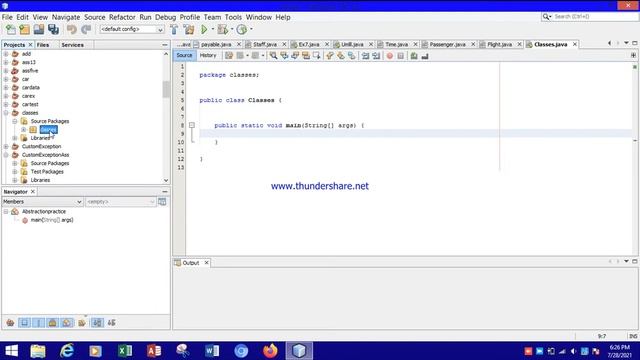This screenshot has width=640, height=360.
Task: Toggle Rectangular Selection in the editor toolbar
Action: click(x=316, y=56)
